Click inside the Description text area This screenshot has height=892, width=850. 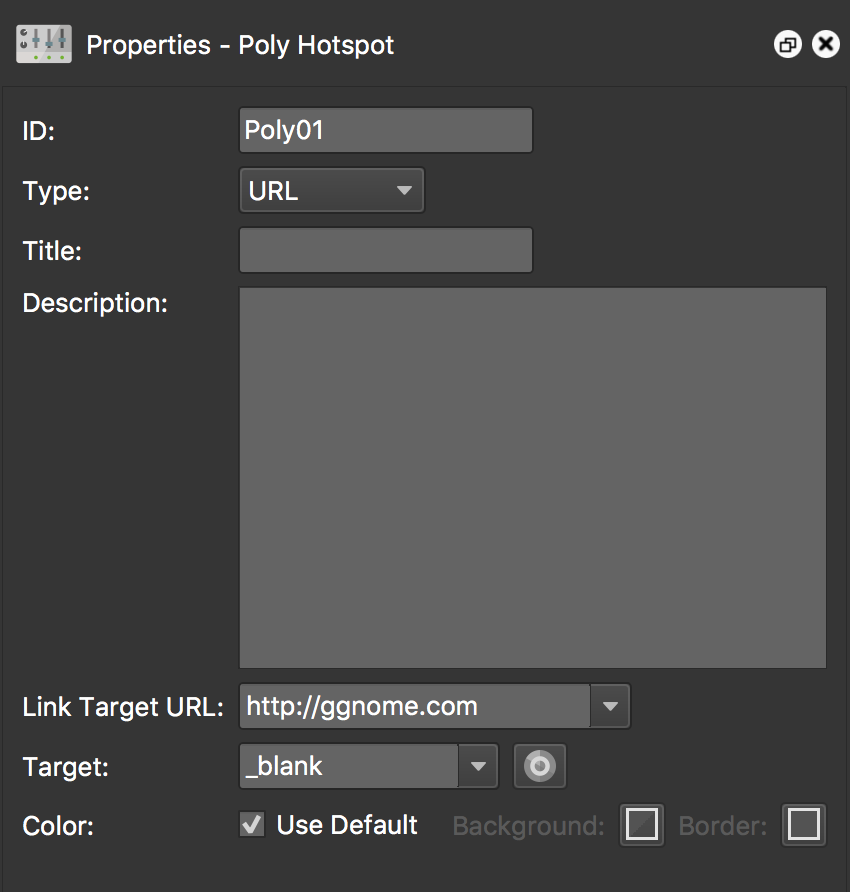[x=533, y=478]
